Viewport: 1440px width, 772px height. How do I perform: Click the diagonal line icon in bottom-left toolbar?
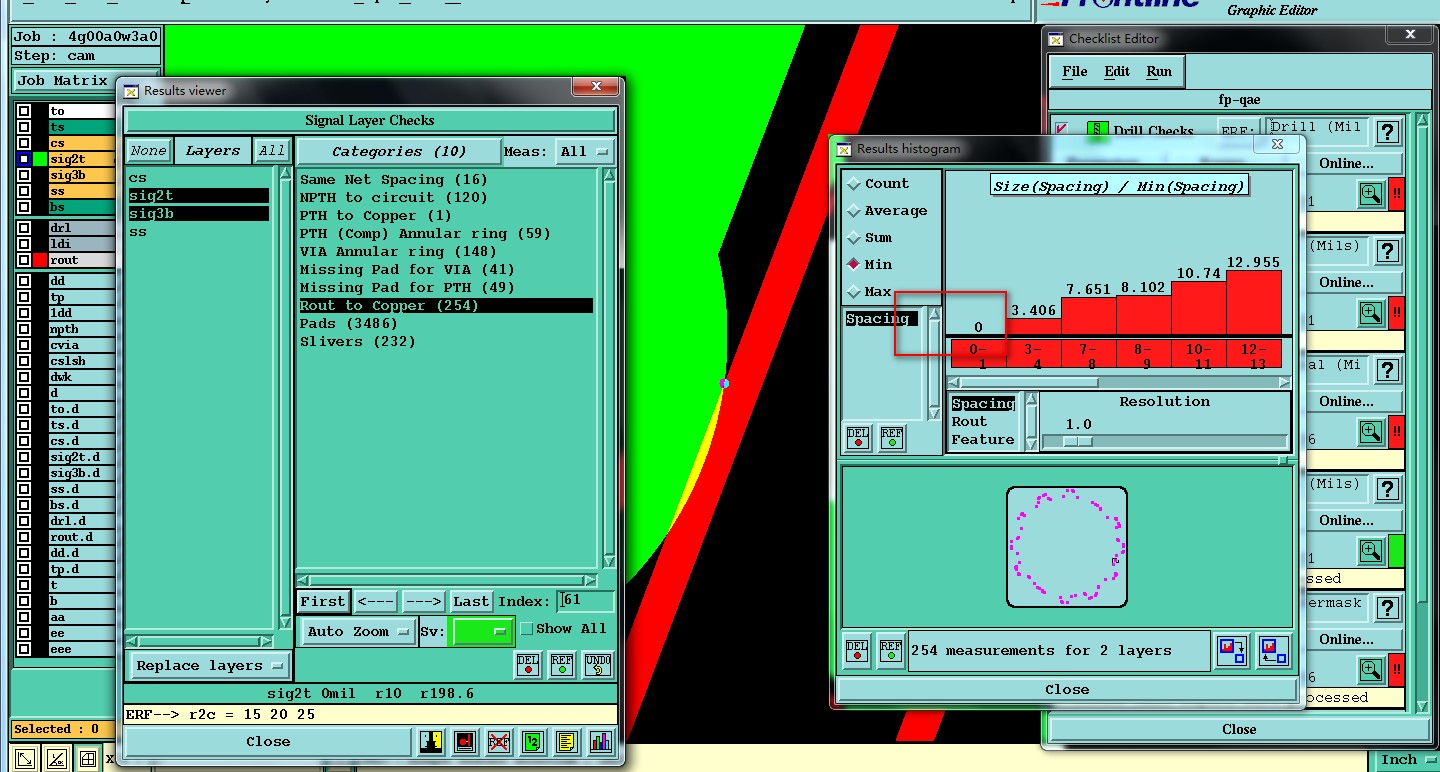click(57, 759)
